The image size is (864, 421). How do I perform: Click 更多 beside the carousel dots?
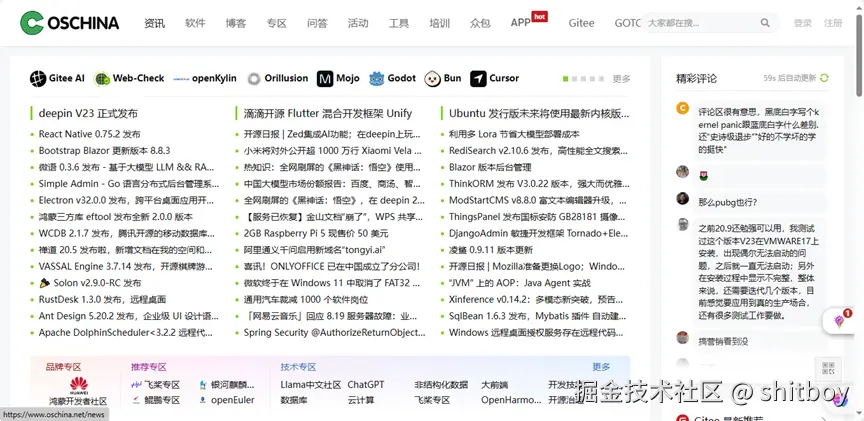pyautogui.click(x=622, y=79)
